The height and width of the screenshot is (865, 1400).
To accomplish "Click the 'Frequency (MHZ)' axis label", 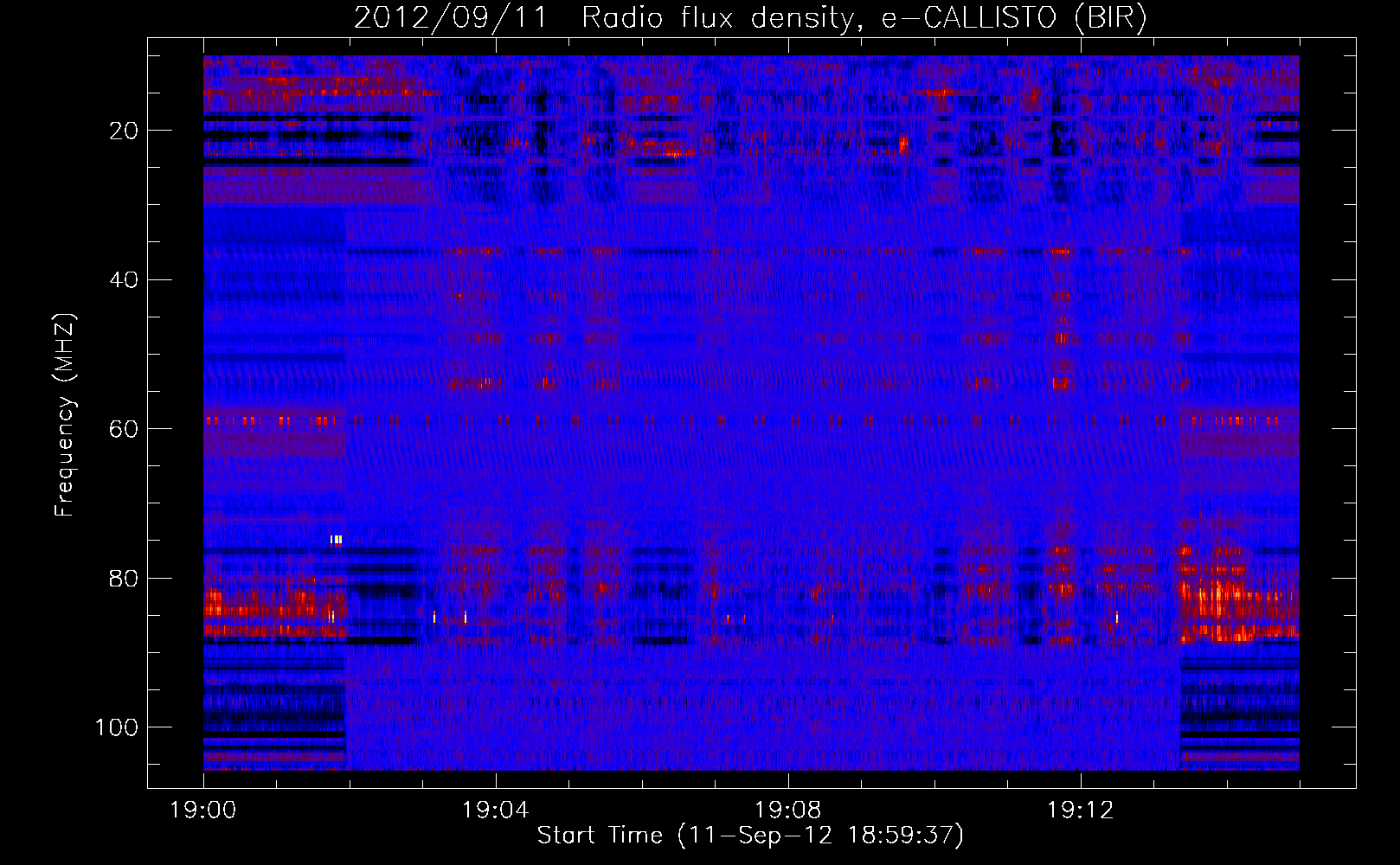I will (65, 414).
